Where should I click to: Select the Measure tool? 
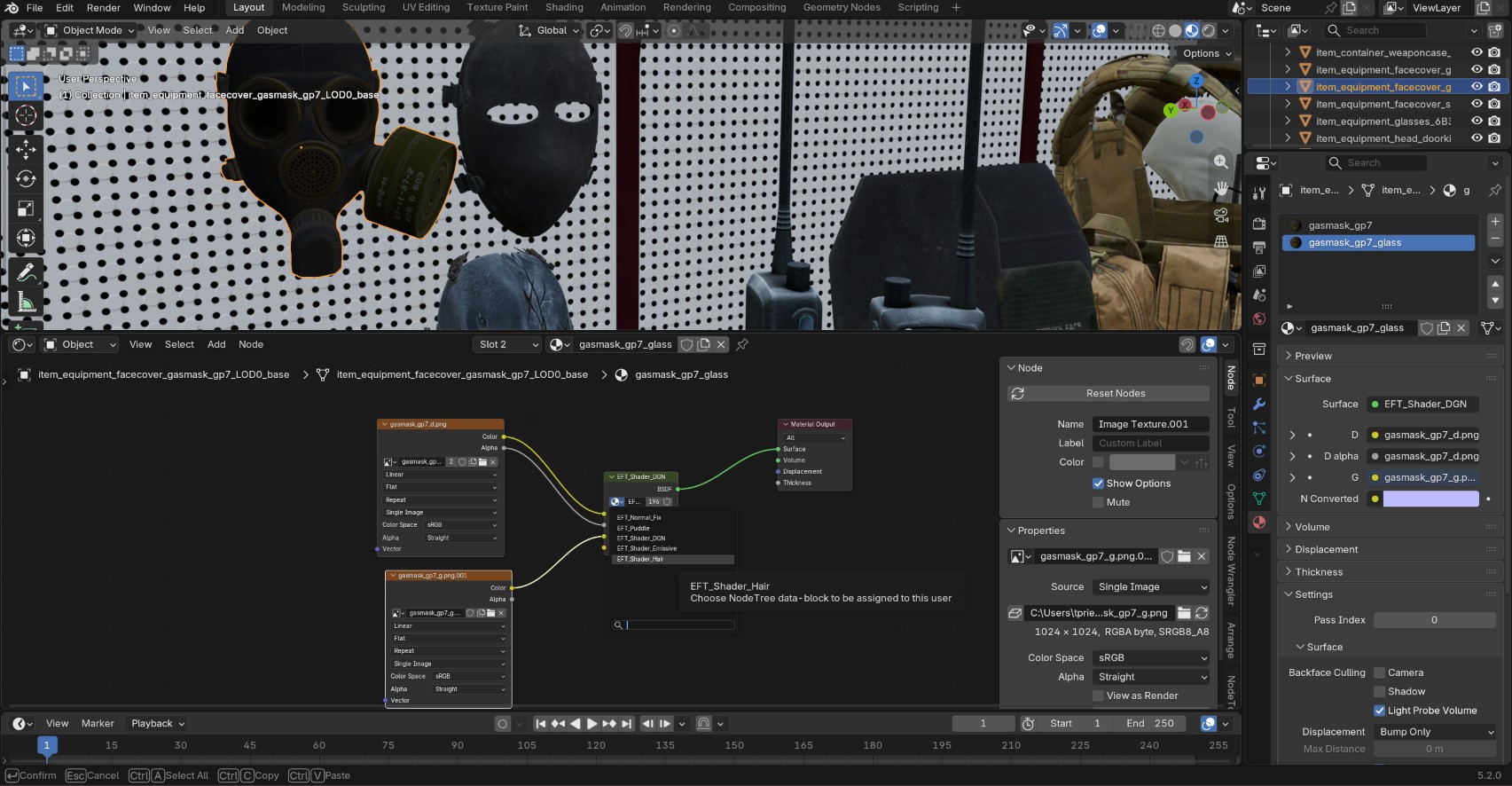point(26,303)
